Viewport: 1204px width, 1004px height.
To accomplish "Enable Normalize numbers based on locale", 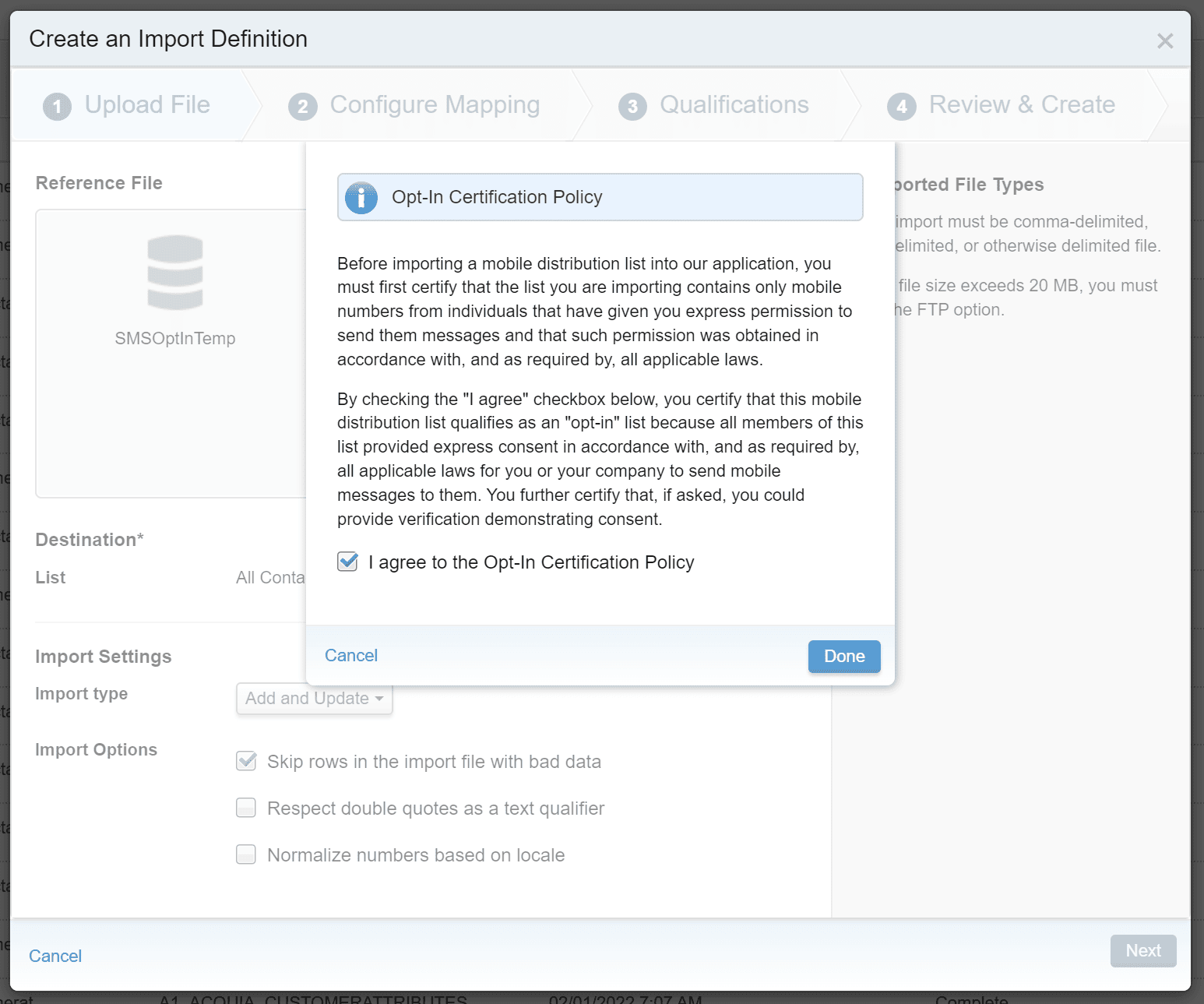I will point(246,854).
